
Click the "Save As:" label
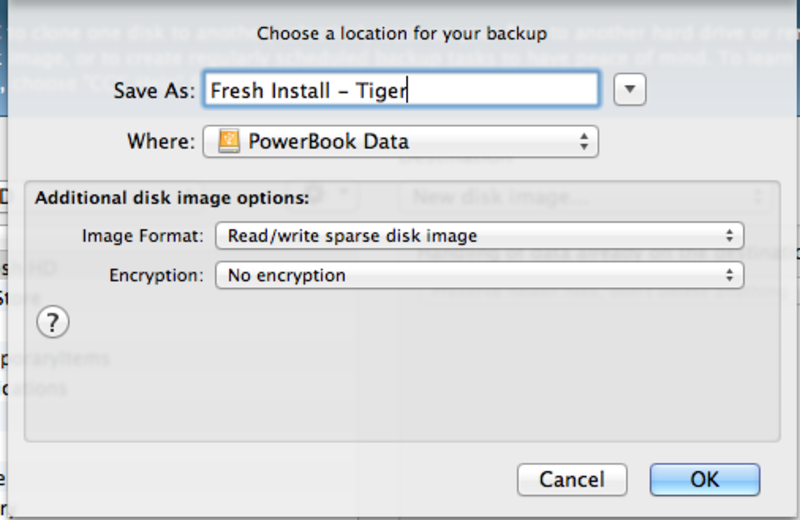(x=153, y=90)
